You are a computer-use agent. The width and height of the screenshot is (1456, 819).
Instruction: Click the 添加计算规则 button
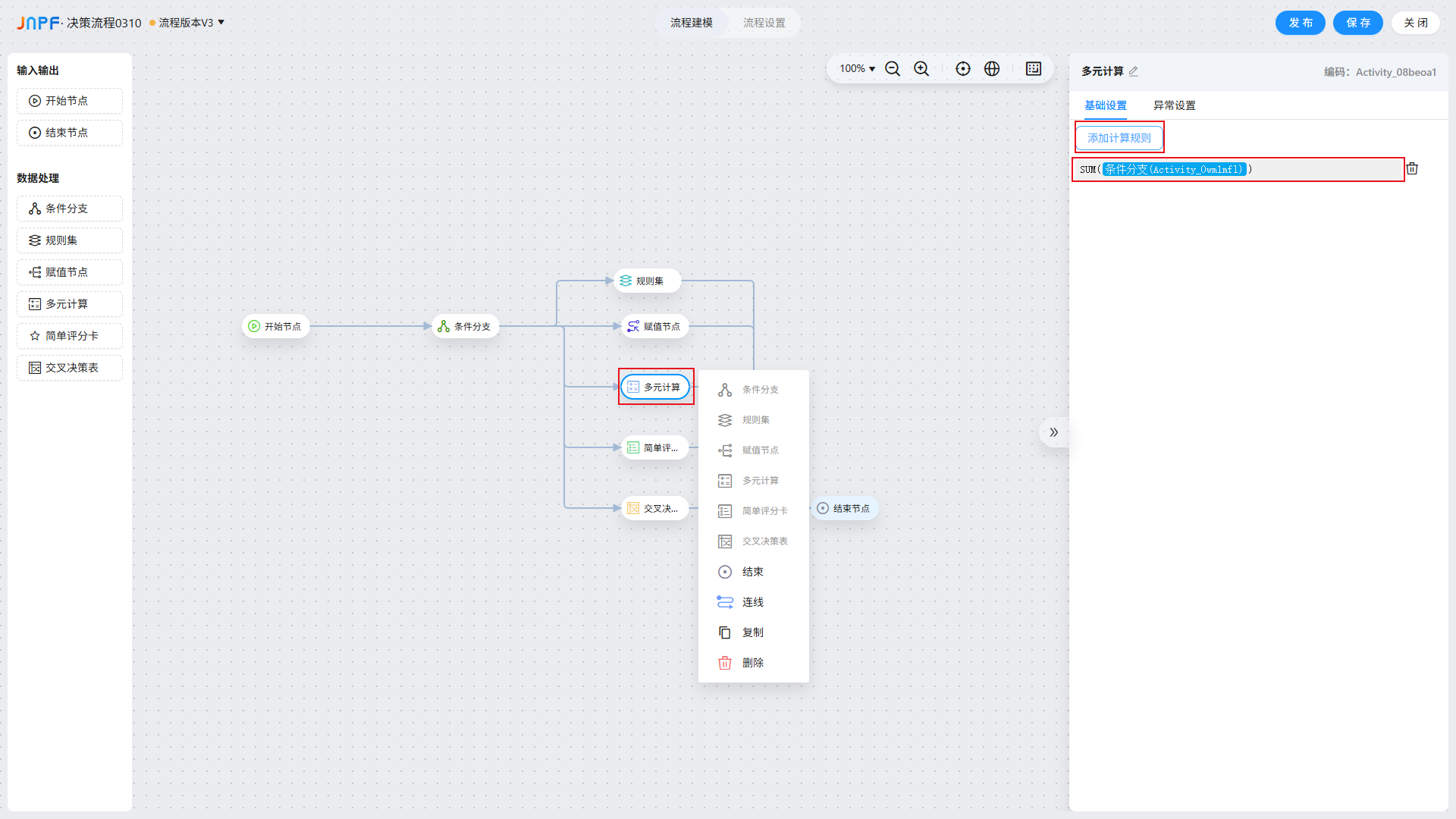point(1119,138)
